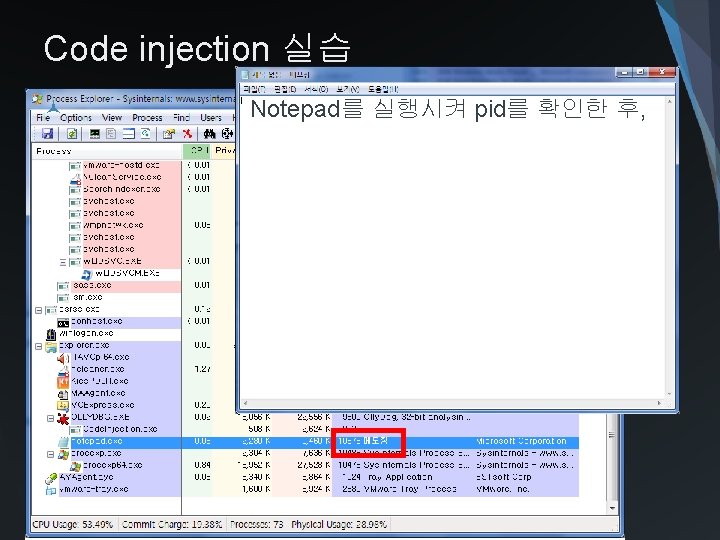Viewport: 720px width, 540px height.
Task: Click the AYAgent.aye process icon
Action: pos(51,478)
